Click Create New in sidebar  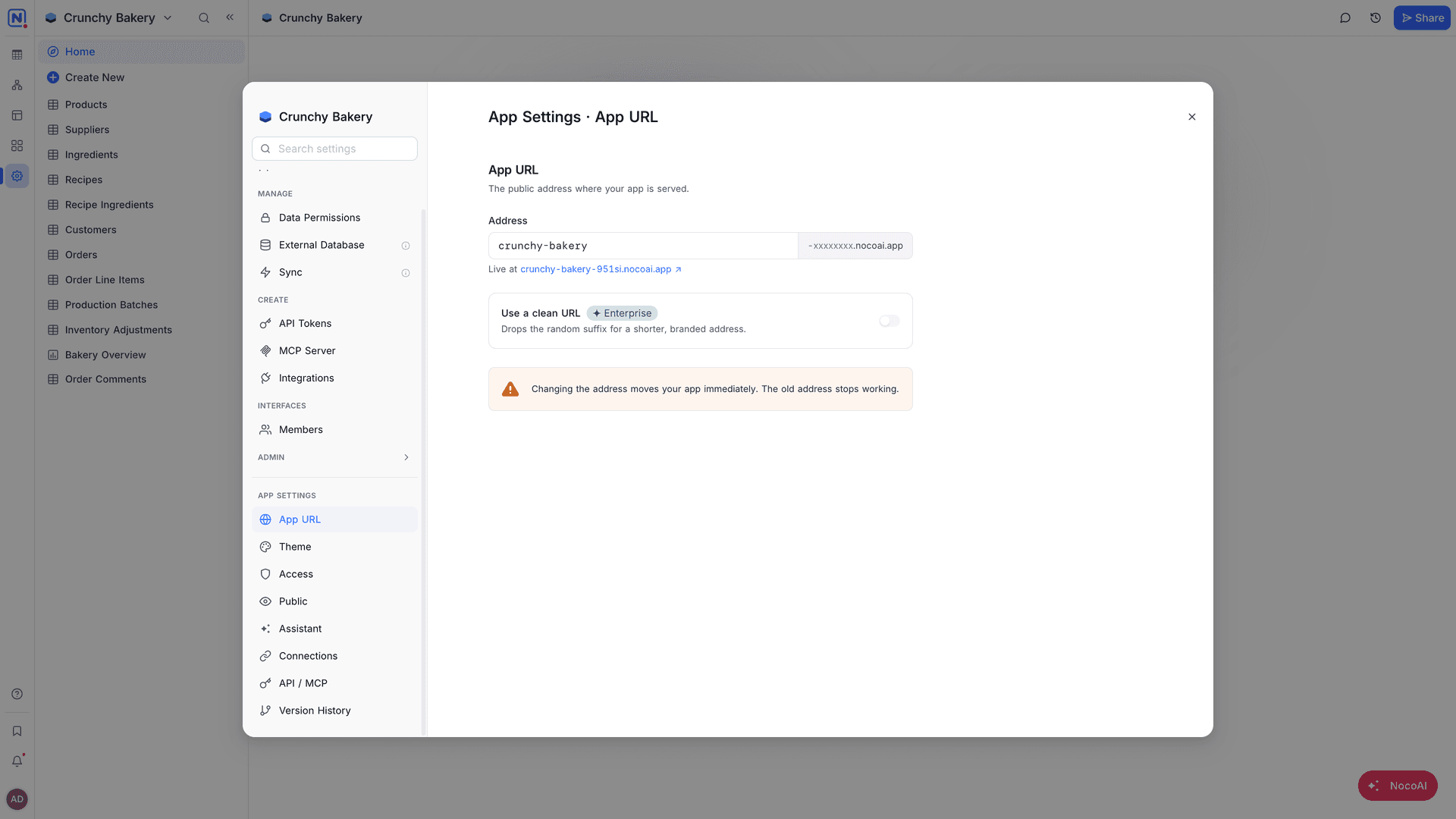141,77
